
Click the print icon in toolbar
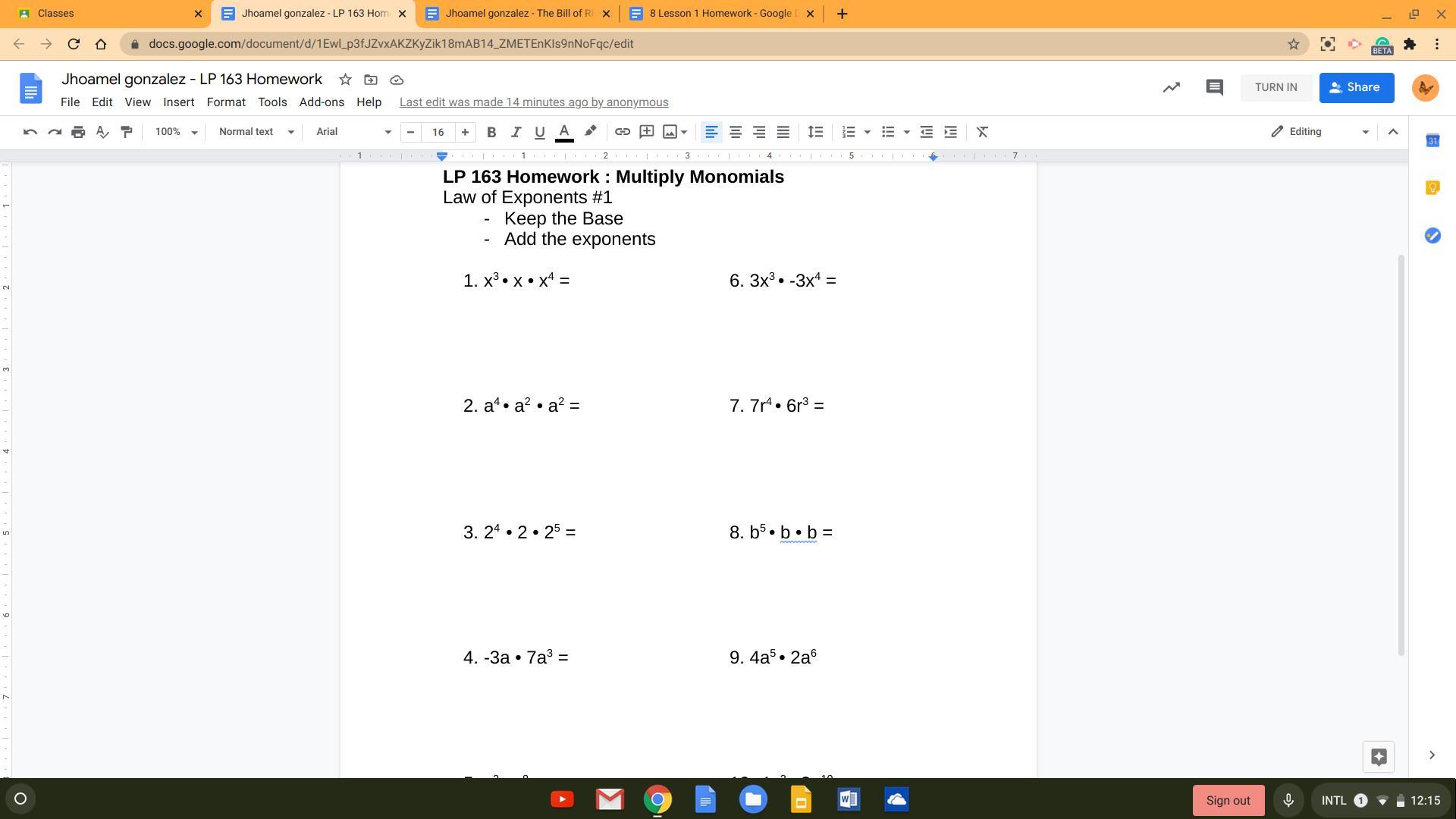(78, 132)
